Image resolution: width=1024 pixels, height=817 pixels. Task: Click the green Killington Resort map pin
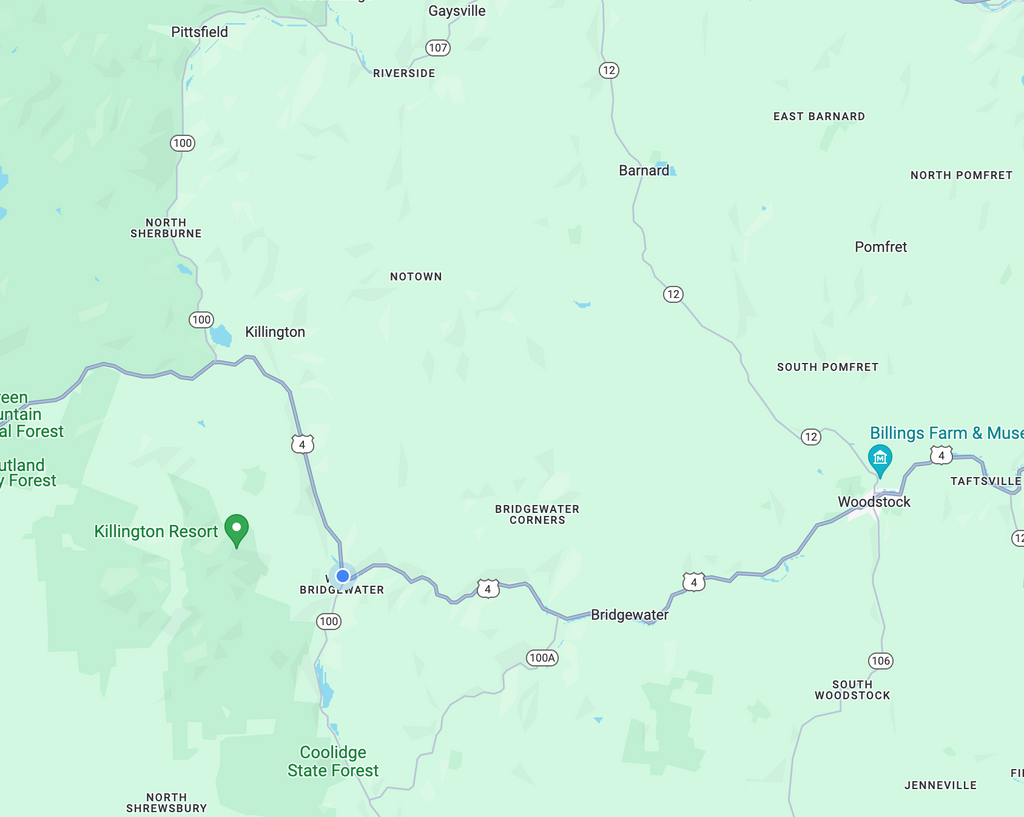pyautogui.click(x=236, y=530)
